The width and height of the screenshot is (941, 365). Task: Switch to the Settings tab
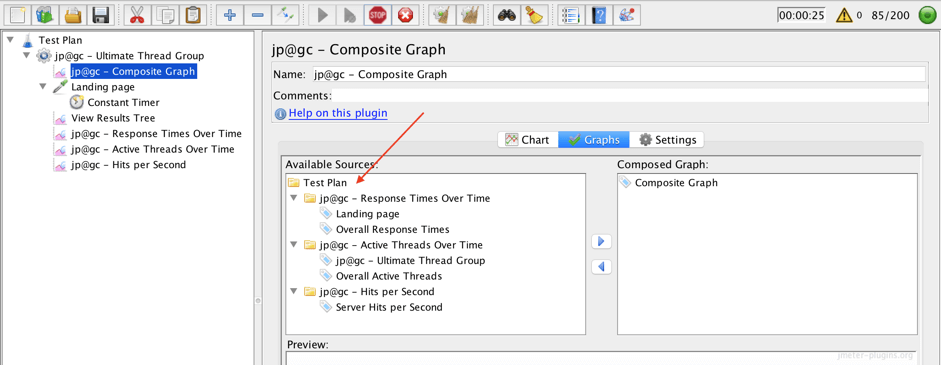pos(667,140)
